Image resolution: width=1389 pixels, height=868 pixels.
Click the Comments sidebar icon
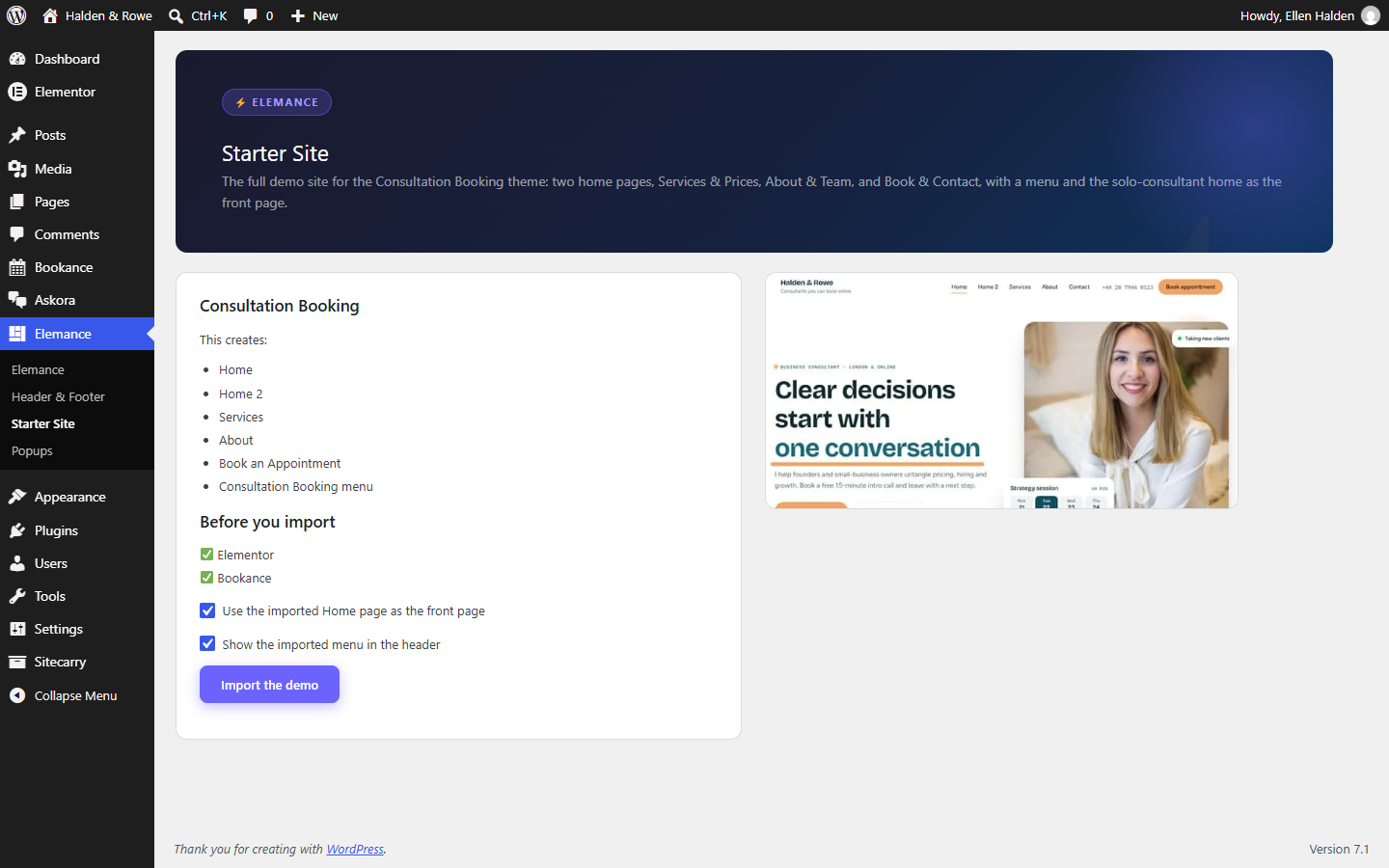17,234
